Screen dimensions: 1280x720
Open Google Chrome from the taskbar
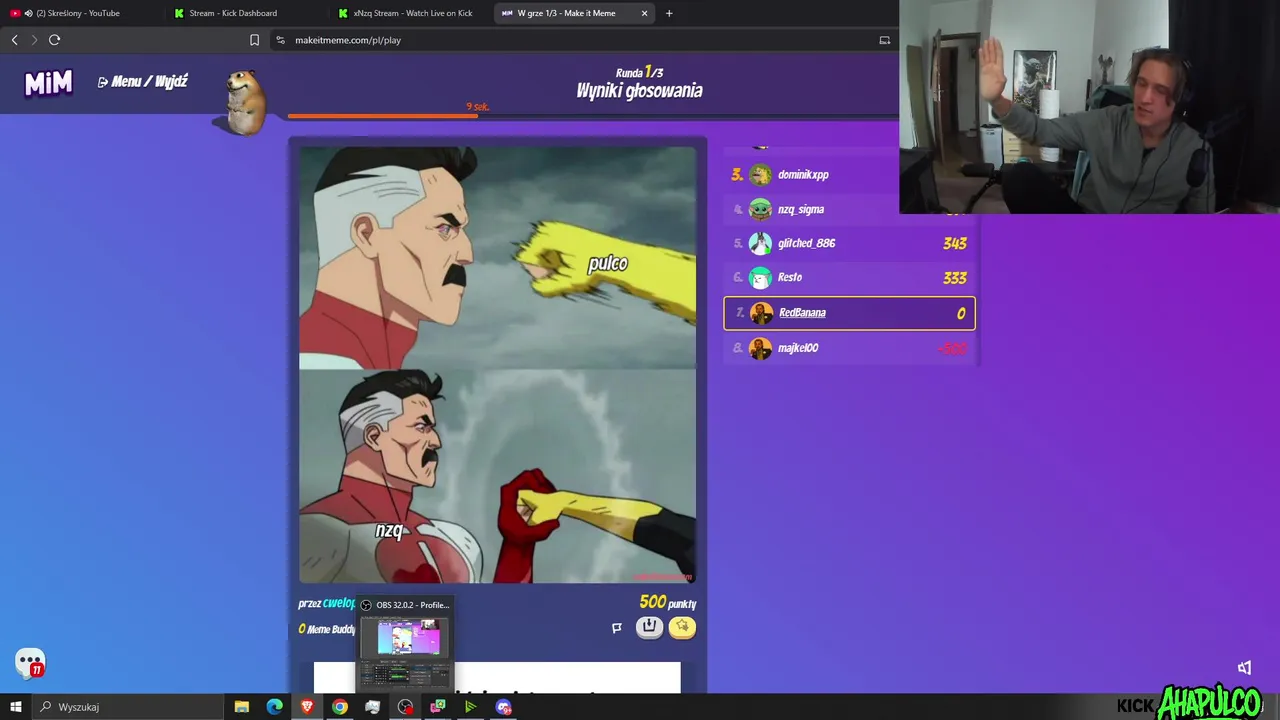tap(340, 707)
